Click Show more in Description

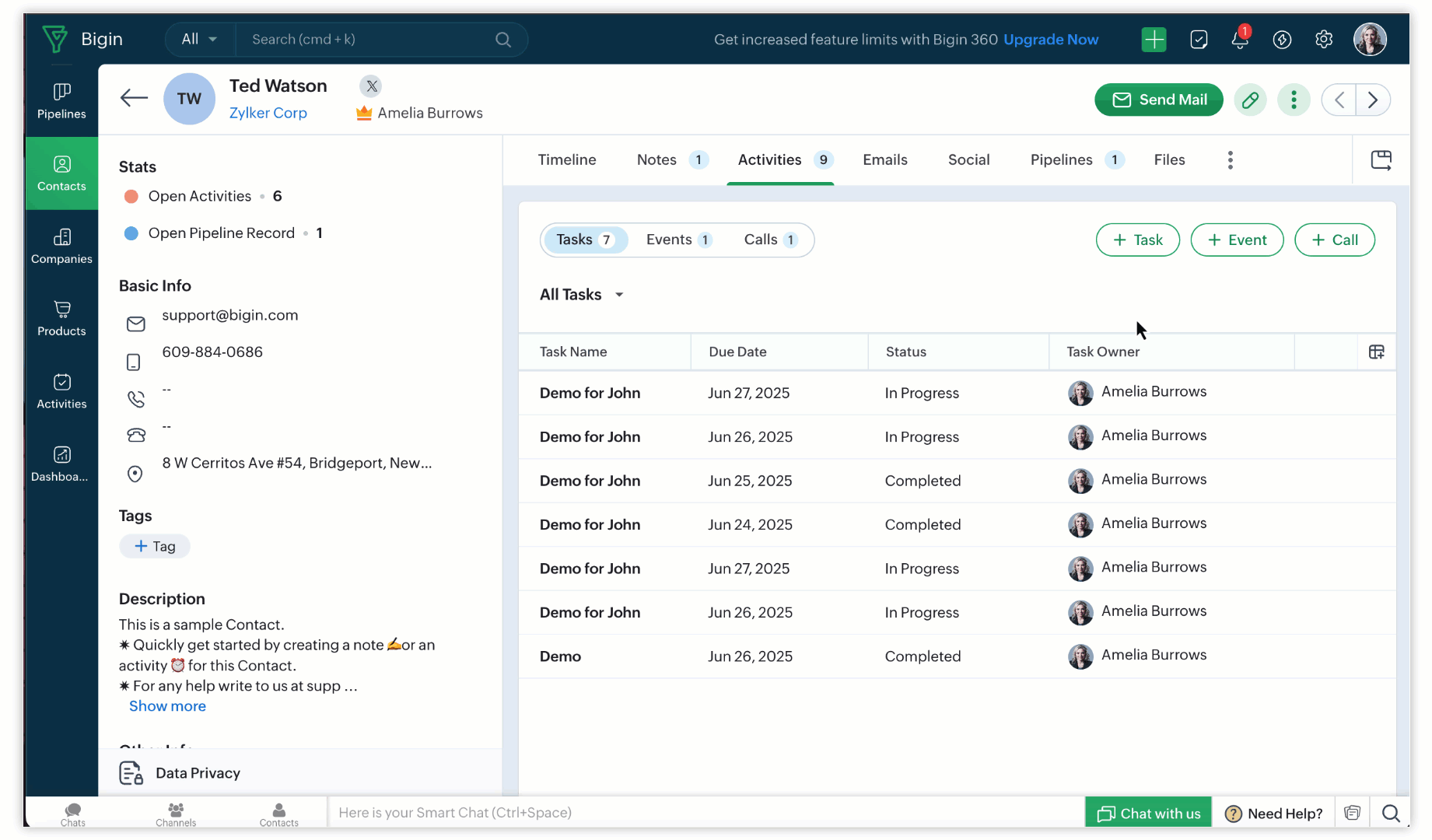click(x=167, y=706)
